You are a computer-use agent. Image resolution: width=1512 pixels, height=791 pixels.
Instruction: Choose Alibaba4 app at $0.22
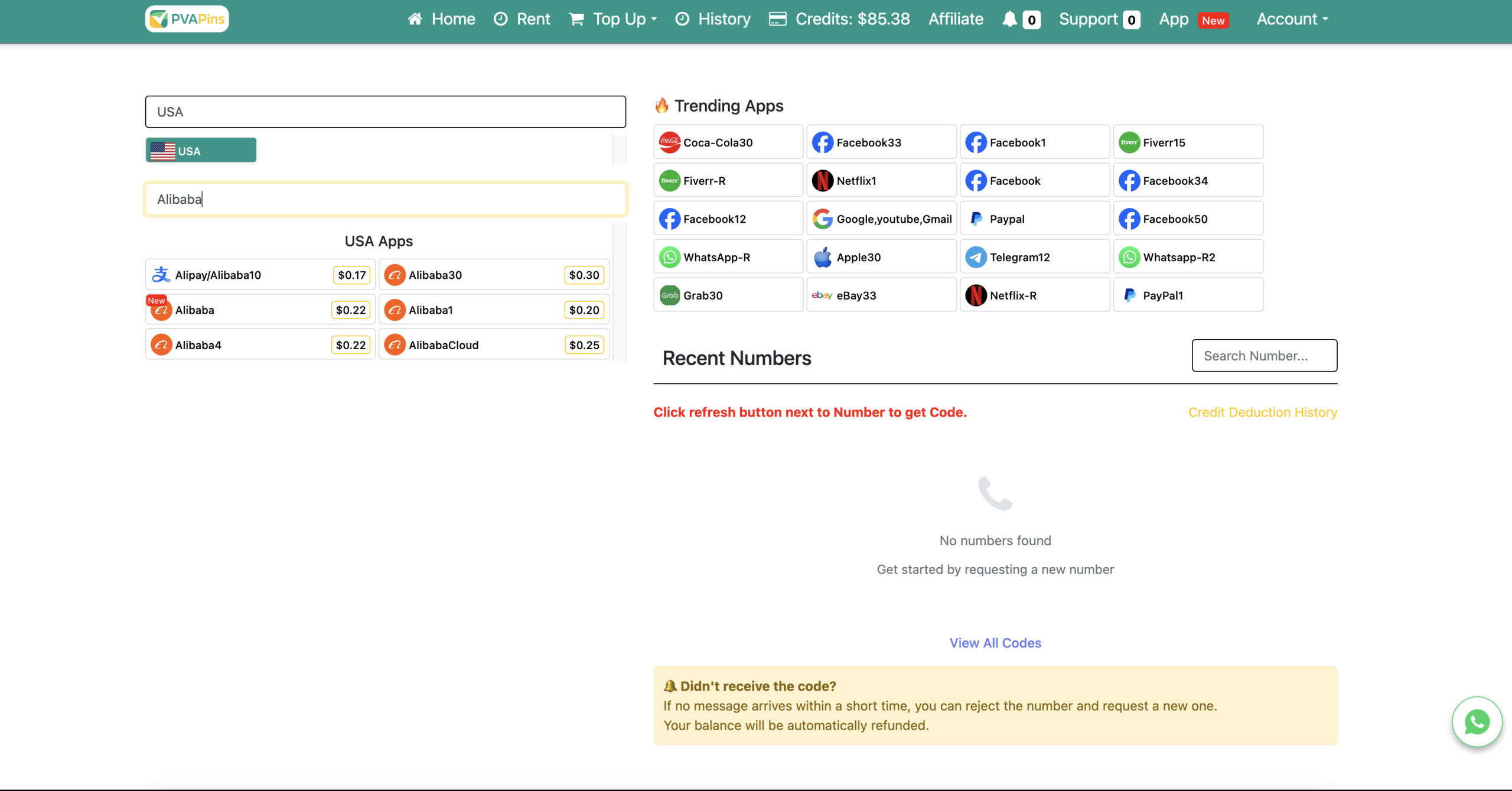tap(260, 344)
